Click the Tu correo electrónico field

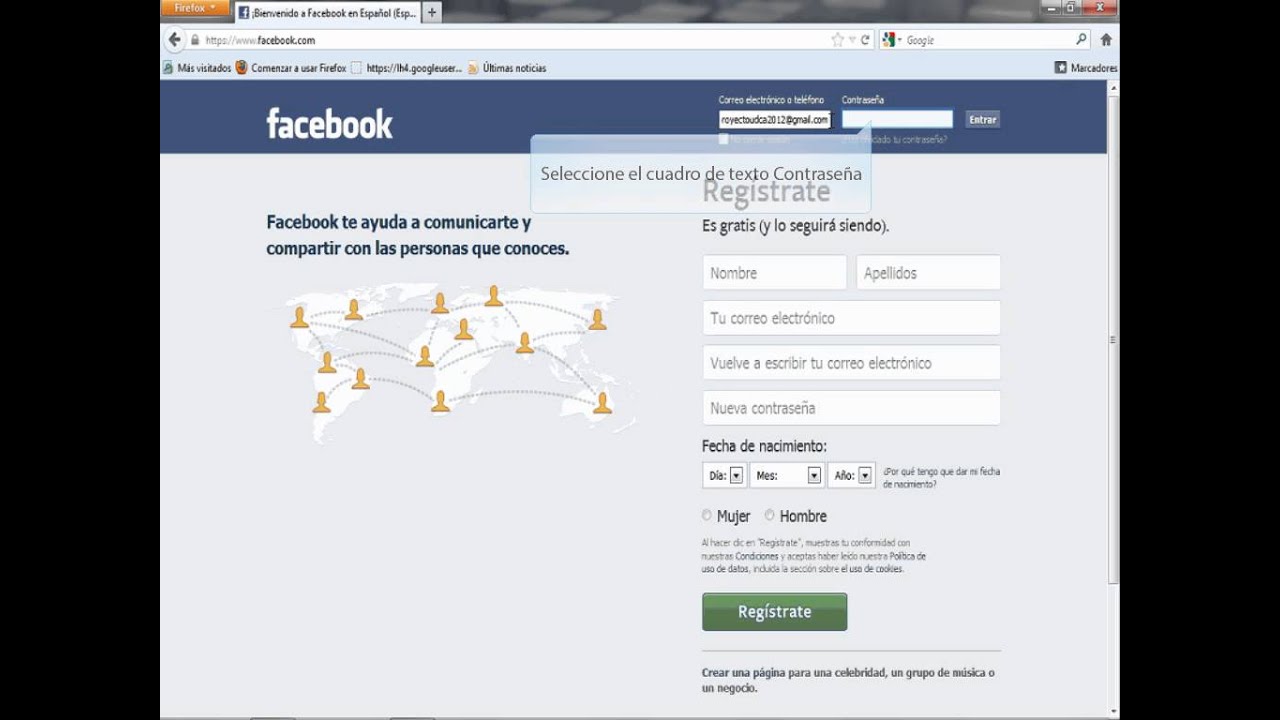coord(851,318)
